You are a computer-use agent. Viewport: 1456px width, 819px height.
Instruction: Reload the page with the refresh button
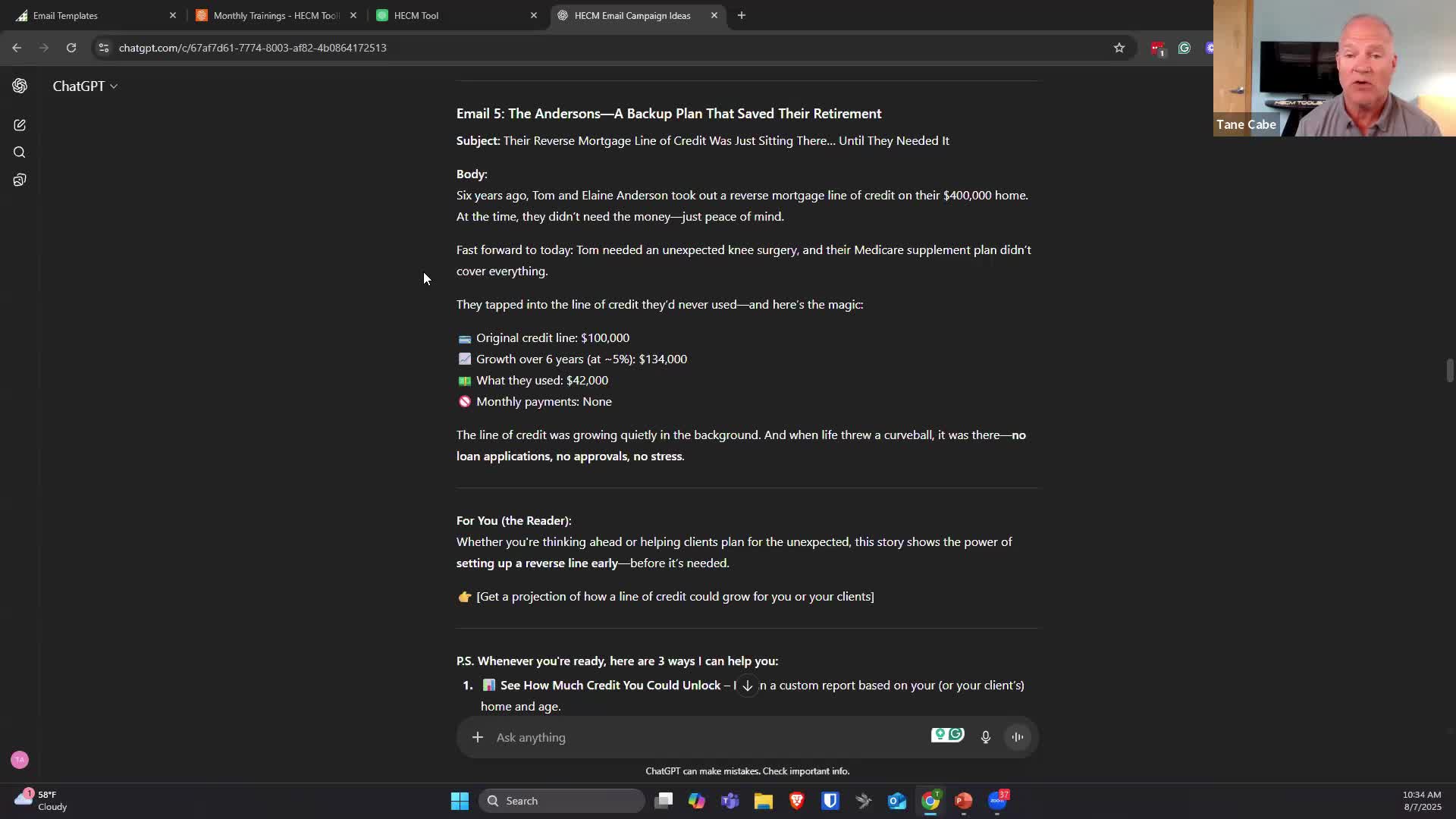tap(71, 48)
